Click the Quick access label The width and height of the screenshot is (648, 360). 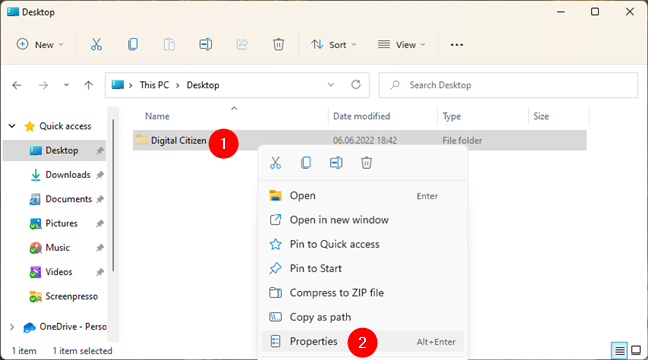[65, 126]
